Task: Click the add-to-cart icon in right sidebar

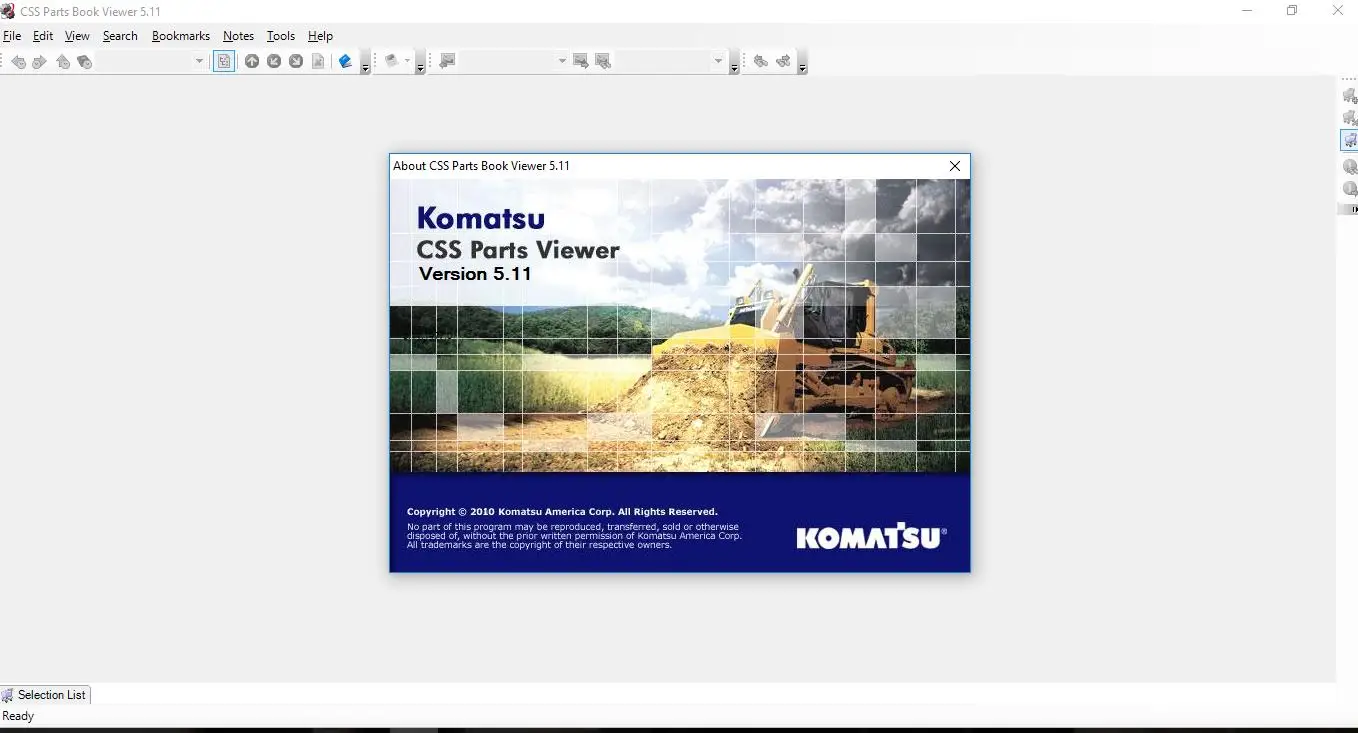Action: click(1349, 96)
